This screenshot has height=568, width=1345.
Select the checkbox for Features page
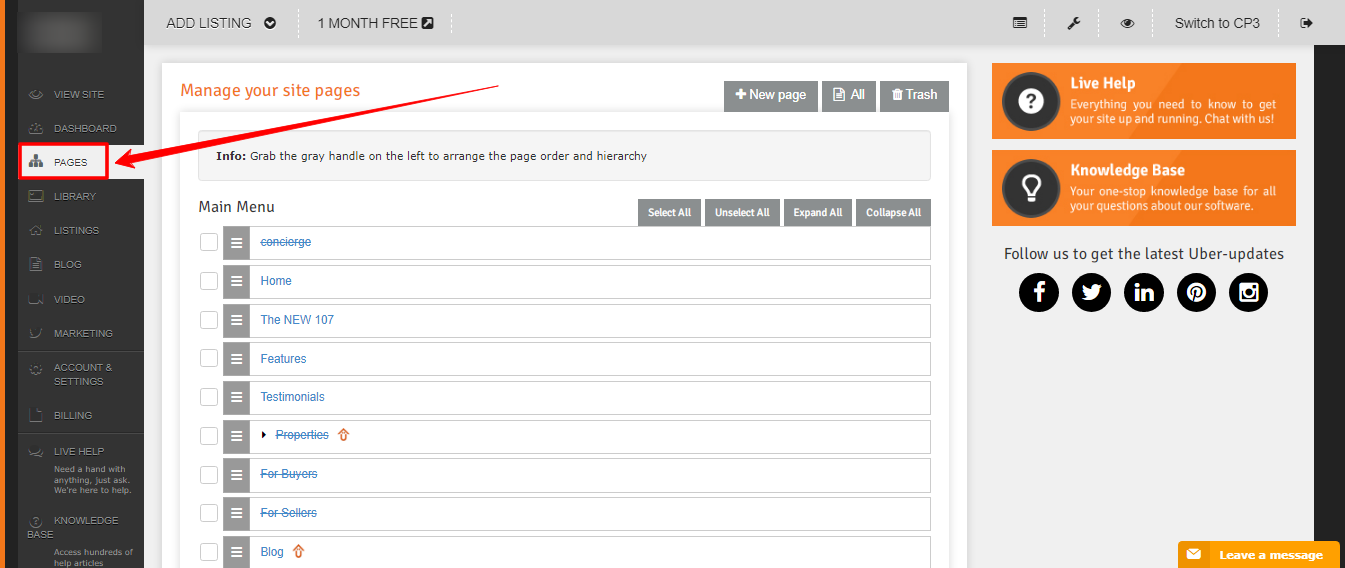click(208, 359)
